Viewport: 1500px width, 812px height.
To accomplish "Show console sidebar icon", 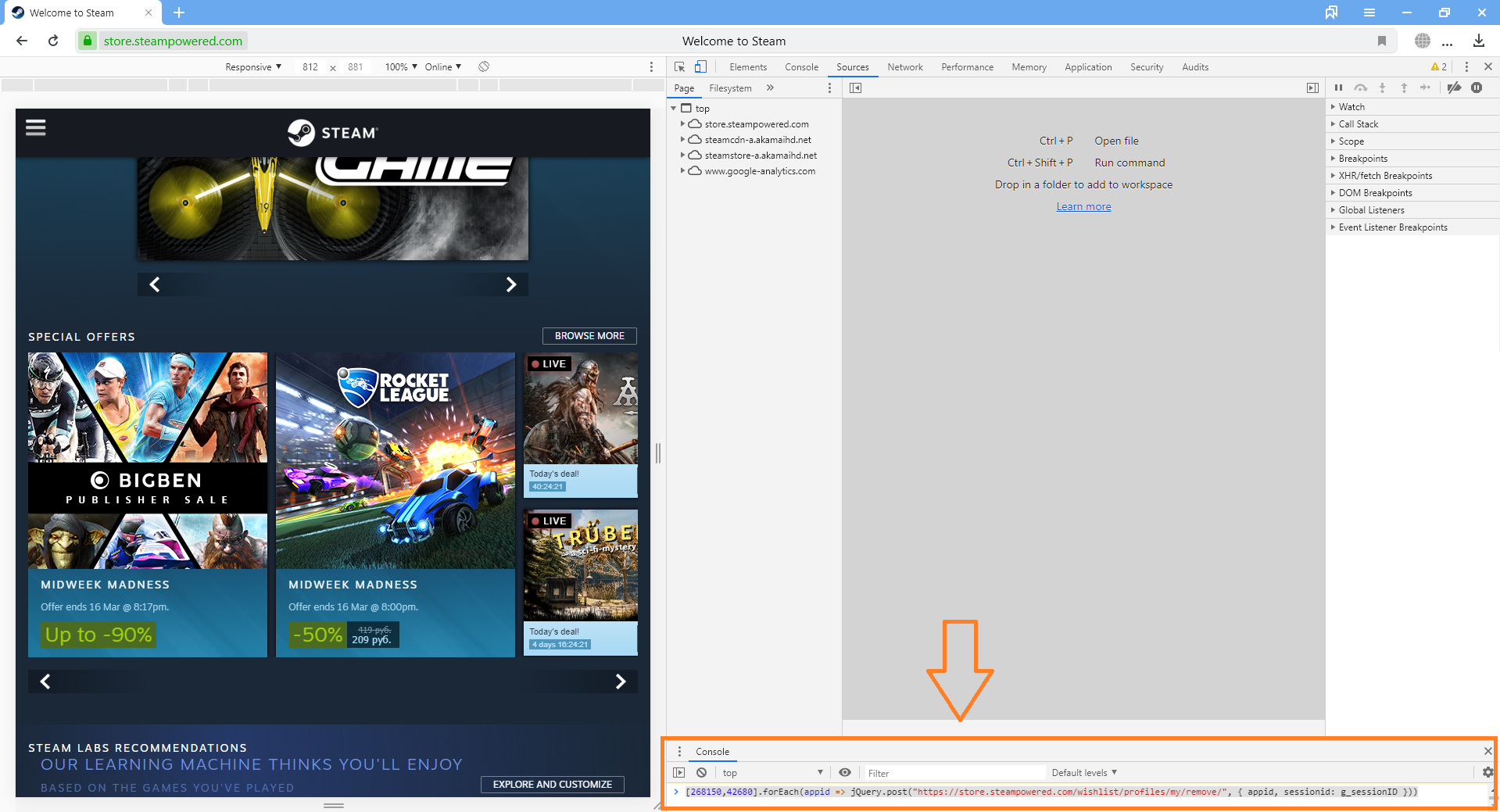I will [x=678, y=772].
